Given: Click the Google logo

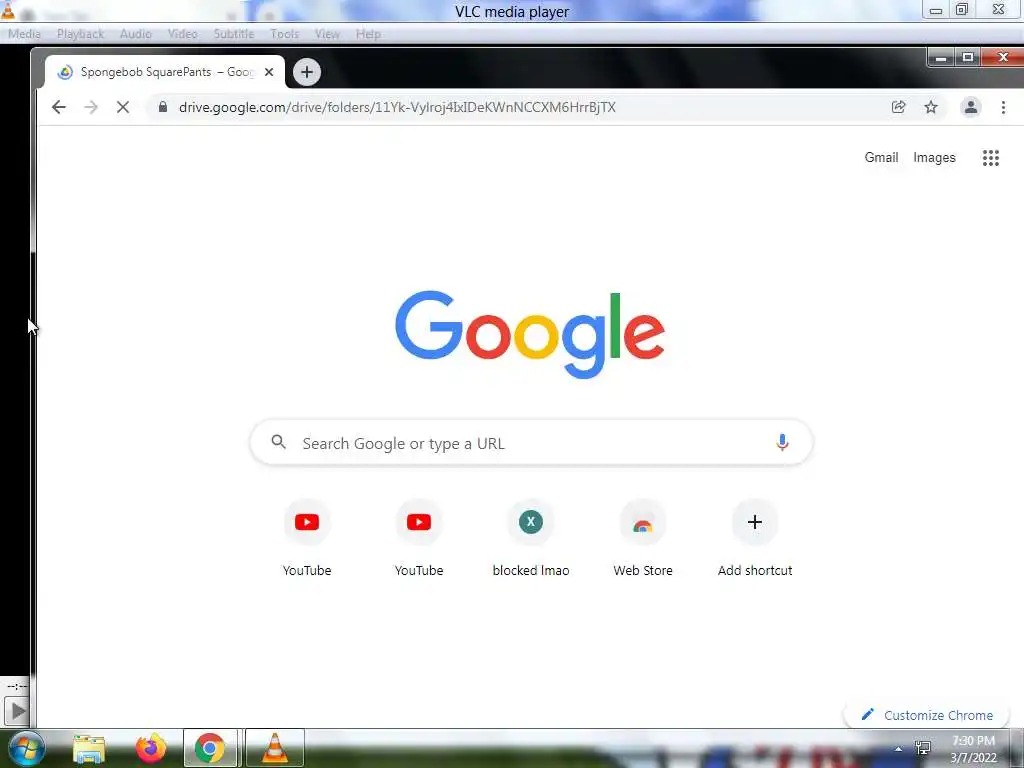Looking at the screenshot, I should 530,334.
